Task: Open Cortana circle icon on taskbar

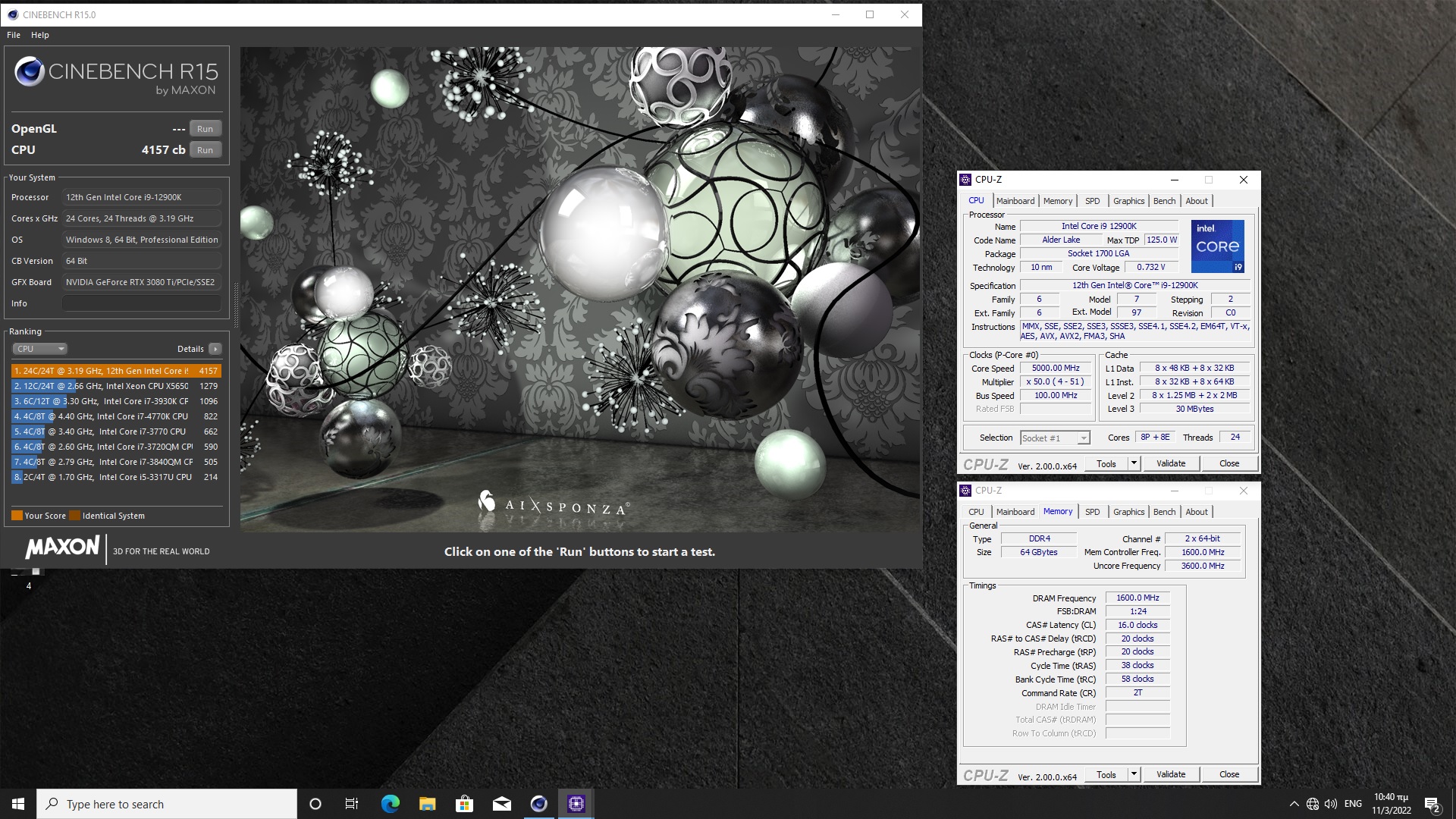Action: [x=315, y=804]
